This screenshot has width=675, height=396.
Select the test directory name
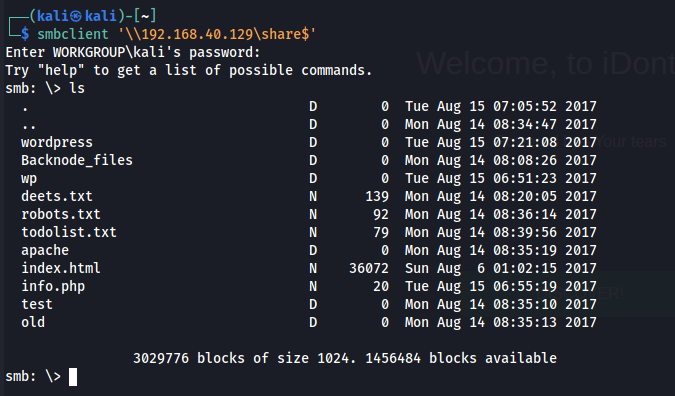[x=37, y=304]
